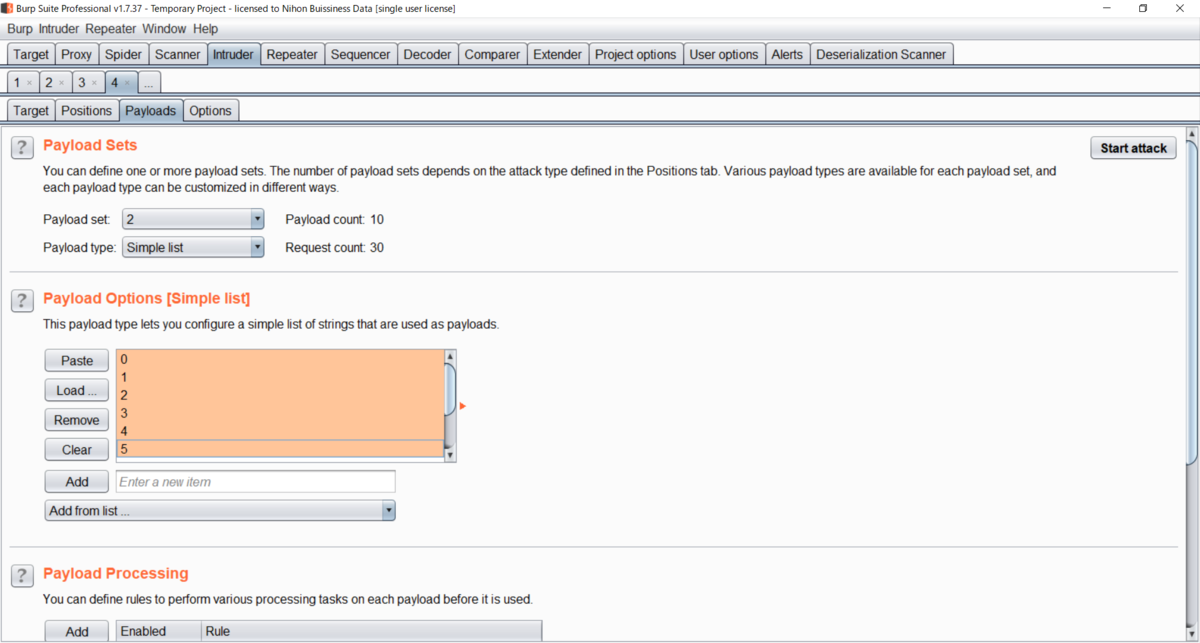Focus the "Enter a new item" field
Viewport: 1200px width, 643px height.
tap(255, 482)
